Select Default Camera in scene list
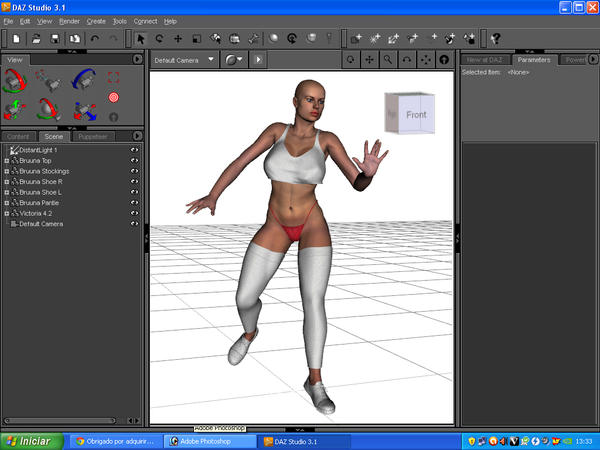 pos(41,224)
